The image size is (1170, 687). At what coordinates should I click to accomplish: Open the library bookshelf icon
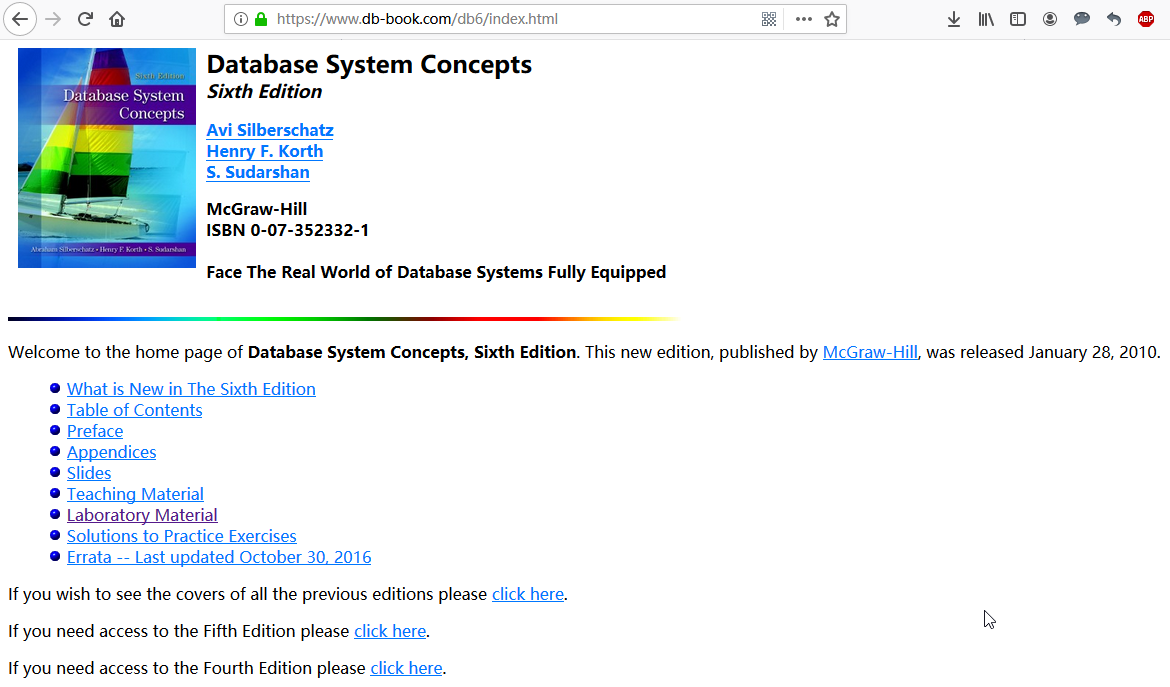pyautogui.click(x=986, y=19)
